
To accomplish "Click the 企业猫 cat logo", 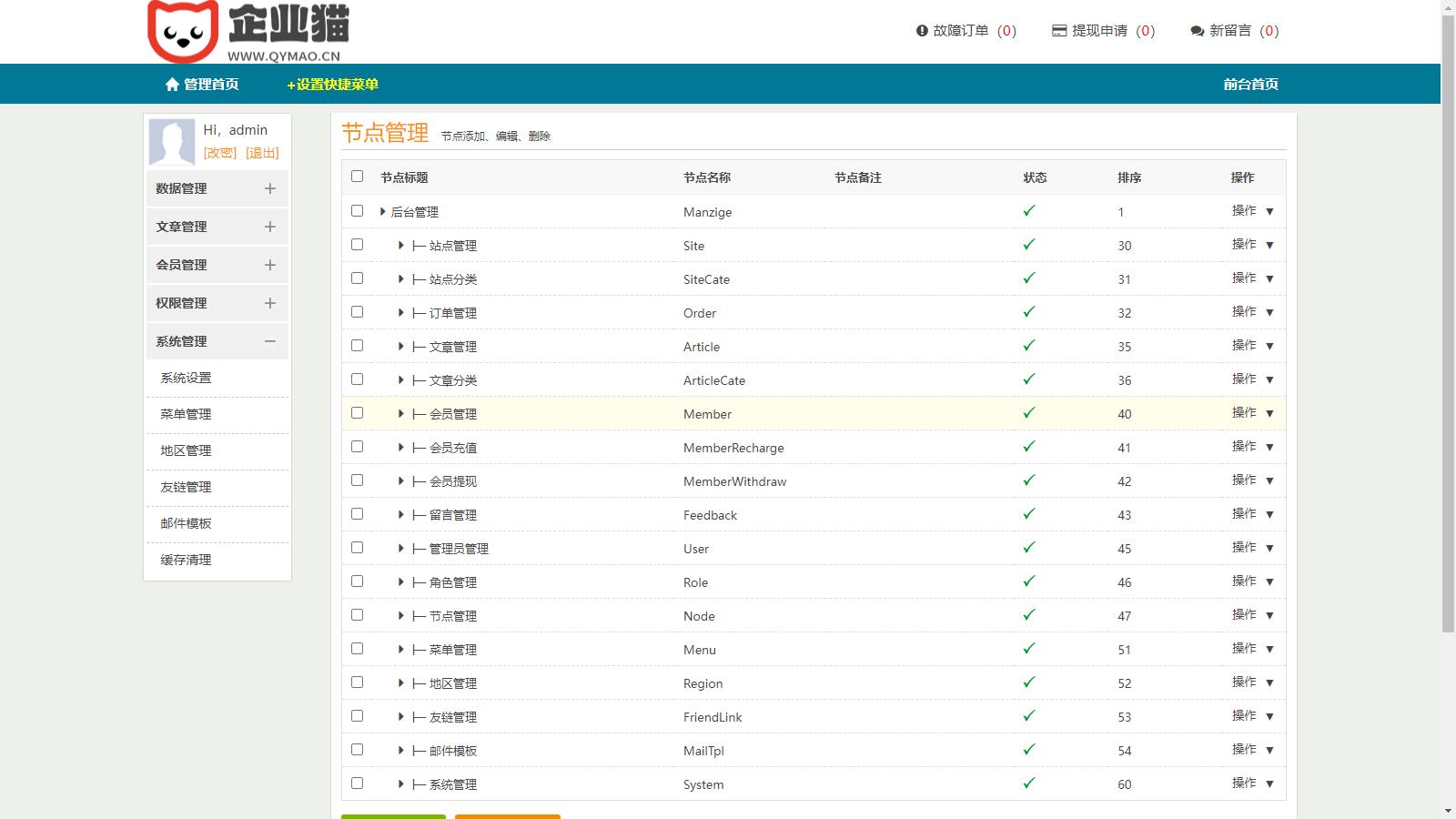I will [183, 32].
